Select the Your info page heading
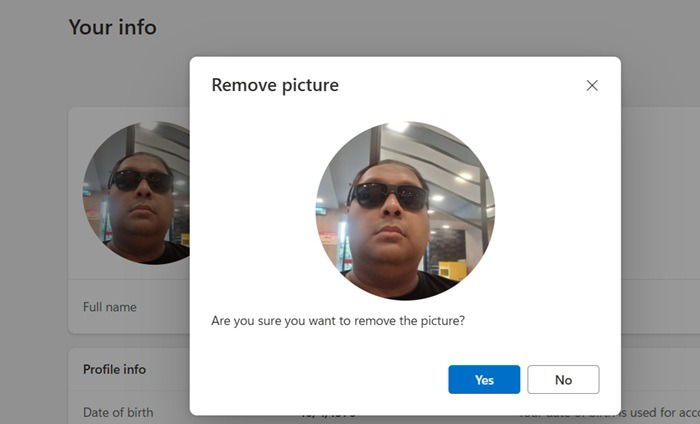This screenshot has height=424, width=700. pyautogui.click(x=112, y=27)
